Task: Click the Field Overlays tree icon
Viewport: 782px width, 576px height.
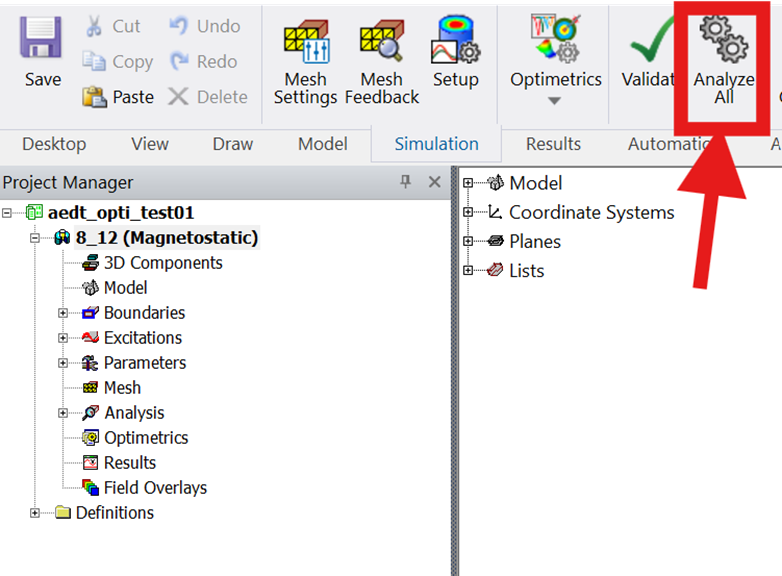Action: 90,487
